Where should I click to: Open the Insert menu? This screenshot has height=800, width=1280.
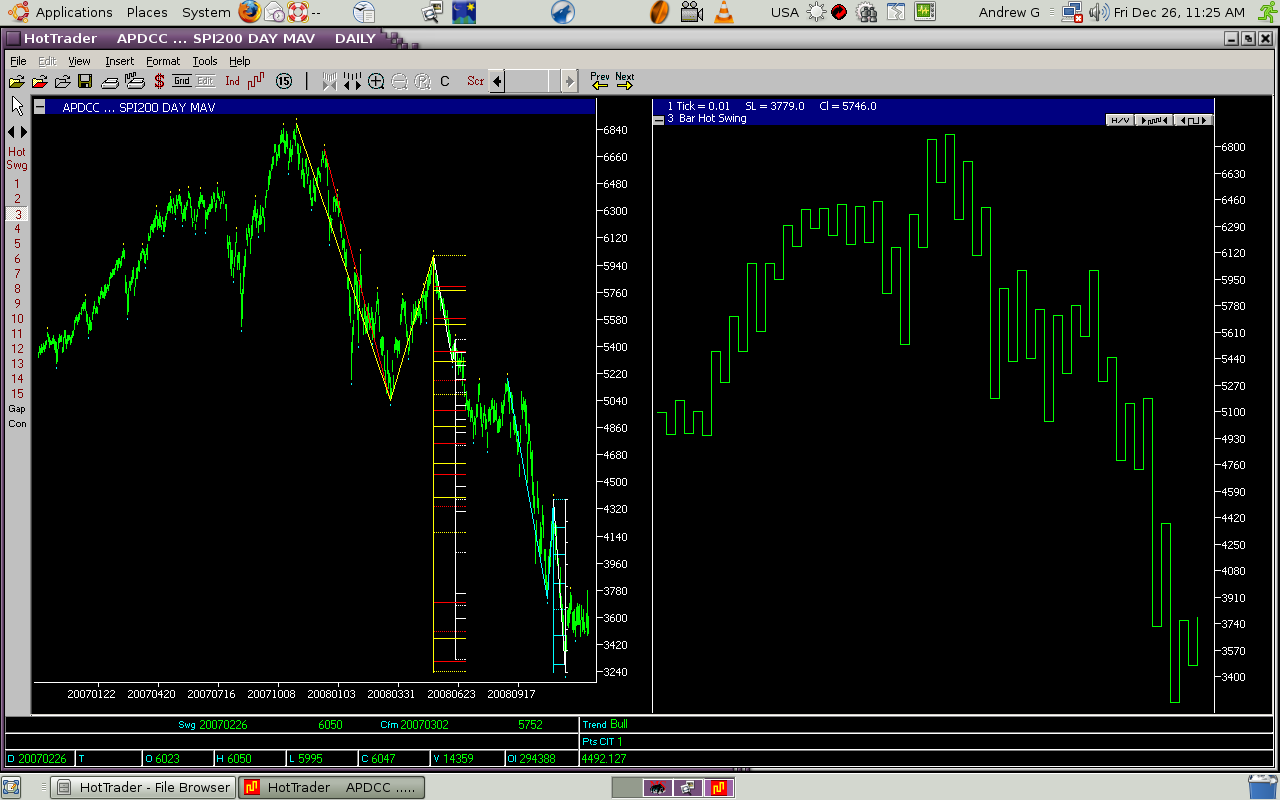[x=119, y=61]
